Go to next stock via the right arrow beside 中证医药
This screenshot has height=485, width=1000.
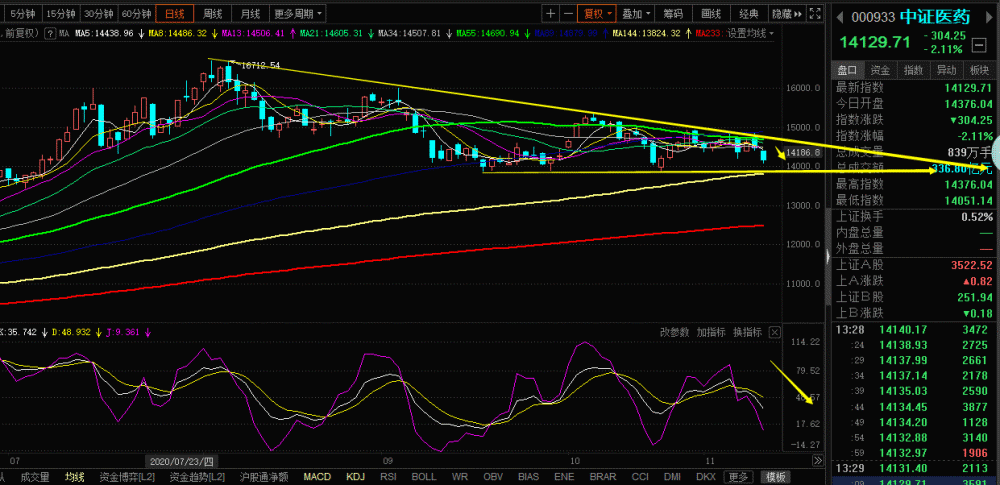coord(988,17)
